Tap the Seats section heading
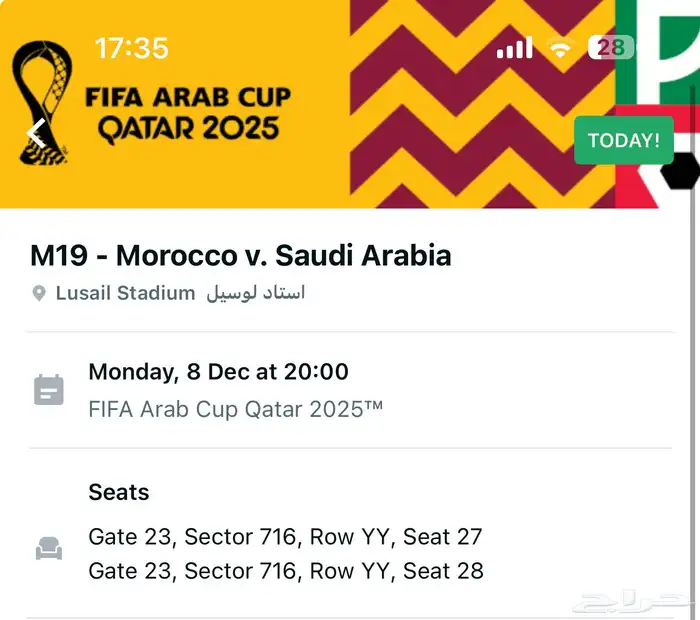This screenshot has width=700, height=620. (118, 492)
